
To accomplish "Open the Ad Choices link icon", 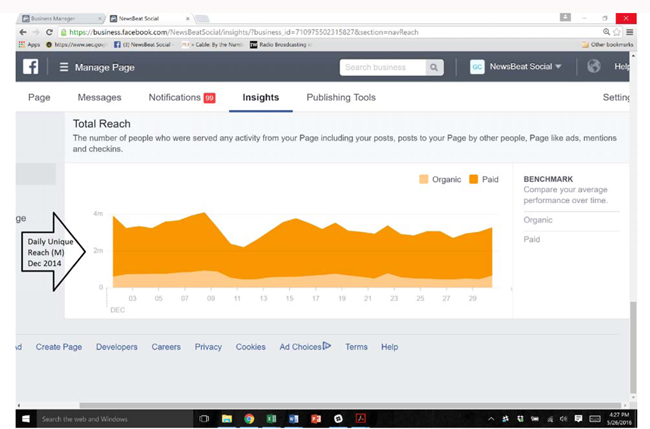I will tap(327, 346).
